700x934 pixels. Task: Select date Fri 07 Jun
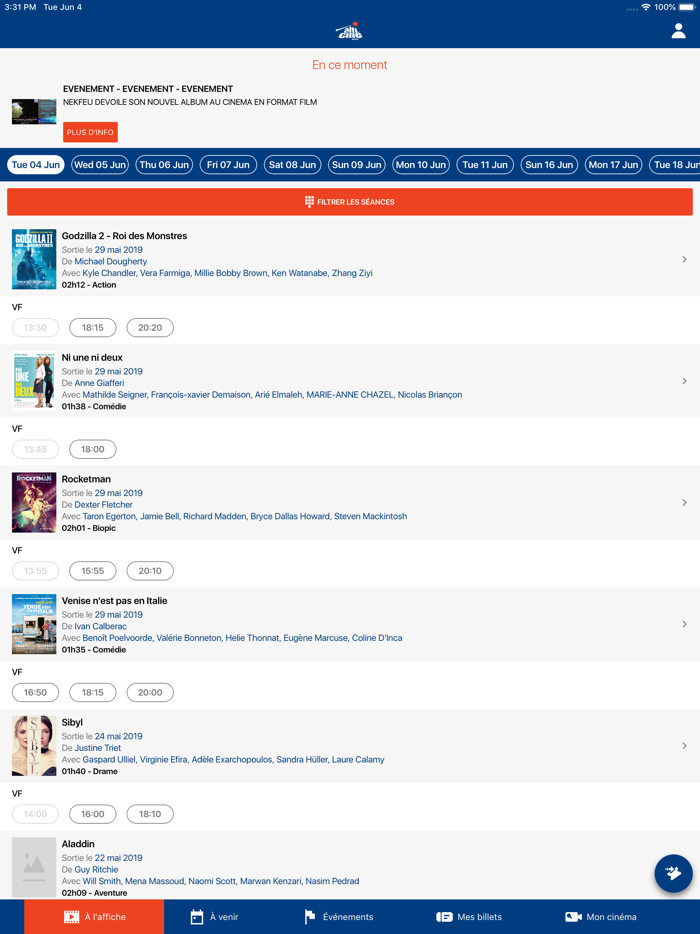[228, 164]
